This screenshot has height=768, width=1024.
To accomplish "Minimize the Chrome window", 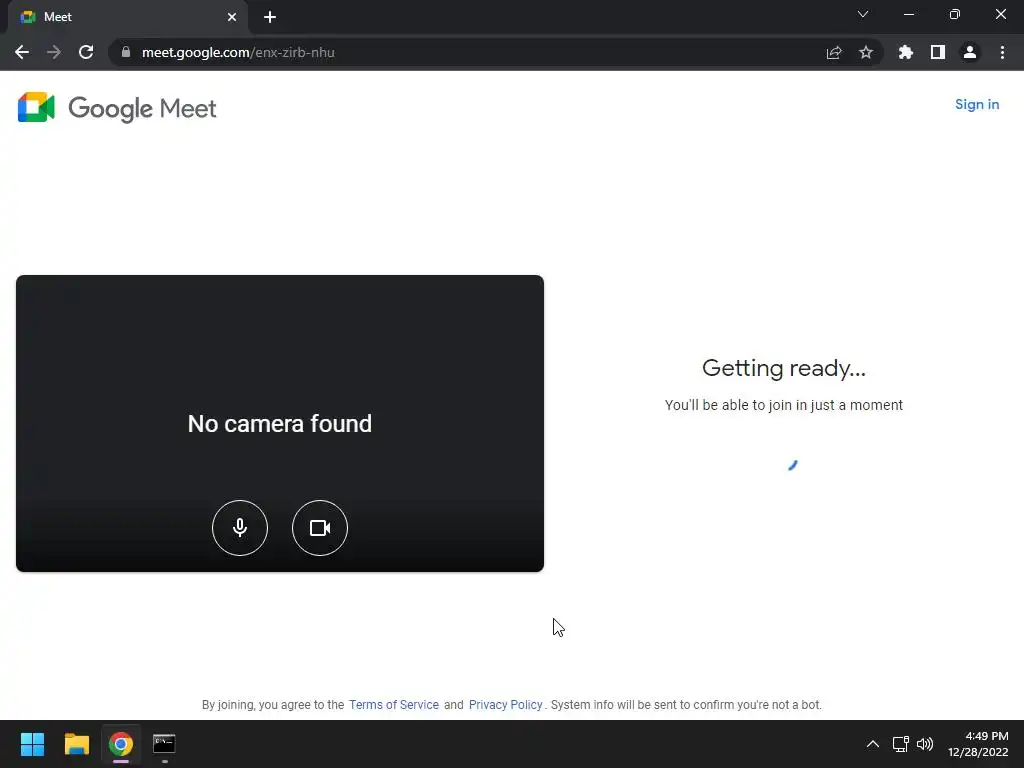I will tap(908, 14).
